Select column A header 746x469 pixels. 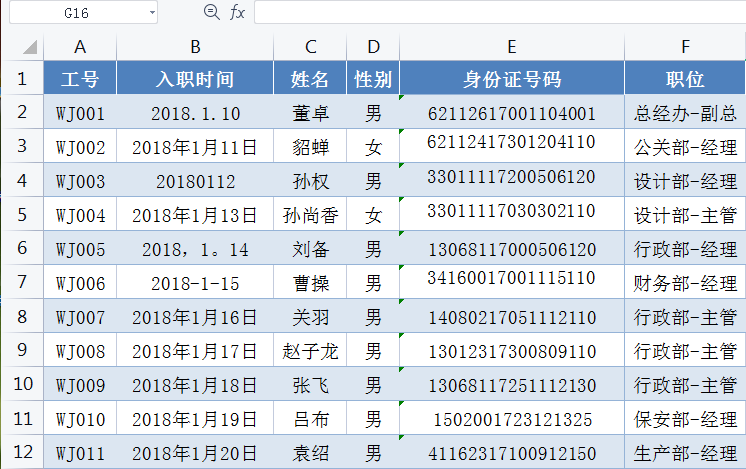coord(80,47)
